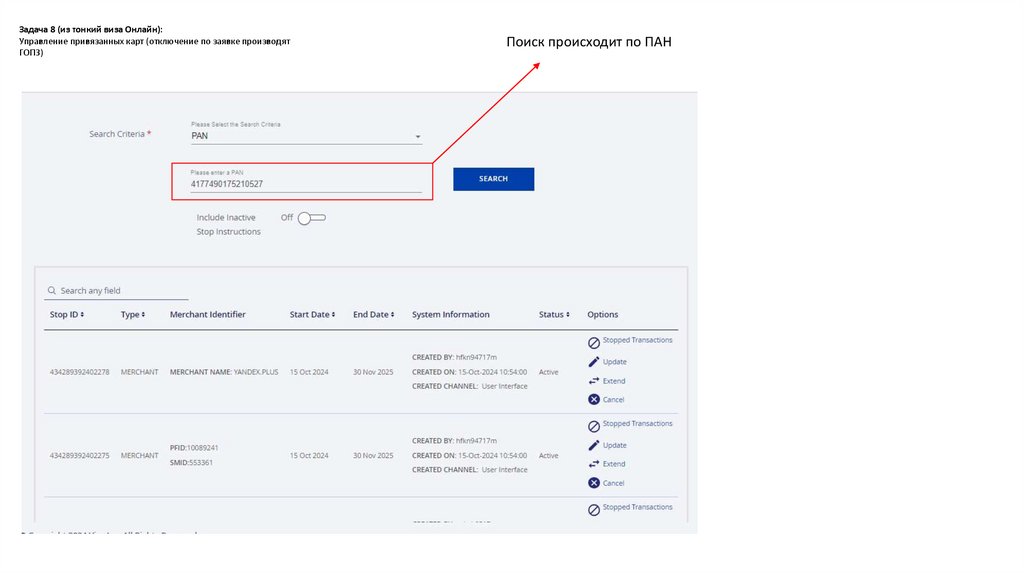1024x574 pixels.
Task: Open Stopped Transactions link in second row
Action: pos(637,424)
